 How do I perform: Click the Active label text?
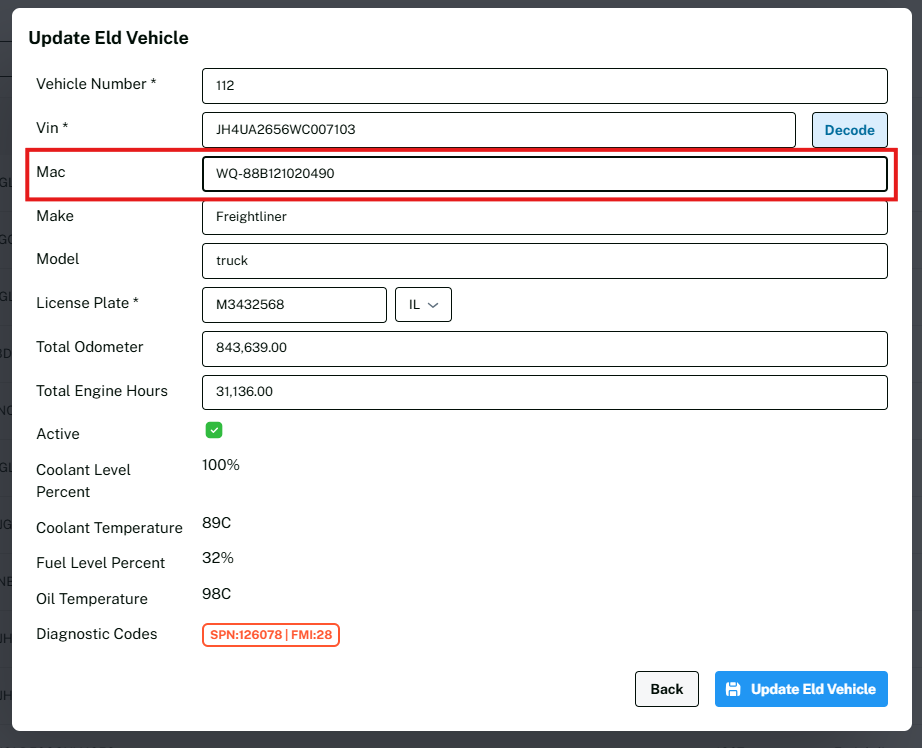58,434
